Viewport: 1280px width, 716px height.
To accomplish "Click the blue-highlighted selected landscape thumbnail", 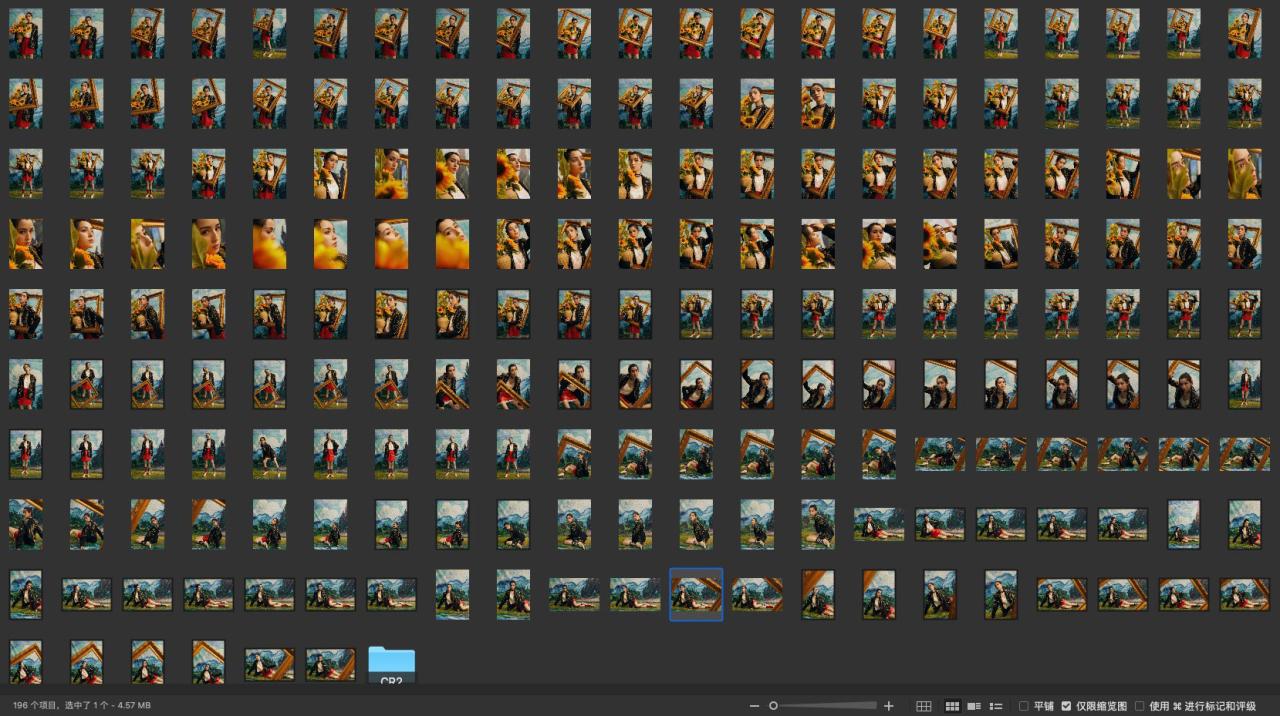I will (696, 595).
